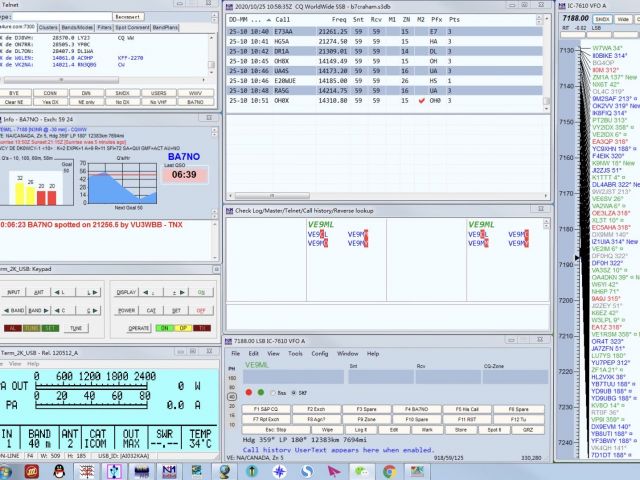
Task: Click the TUNE button on Keypad
Action: (x=76, y=328)
